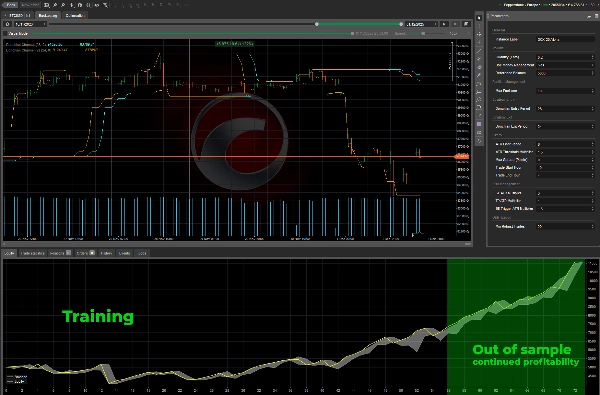600x395 pixels.
Task: Open the Equity tab in bottom panel
Action: [x=9, y=253]
